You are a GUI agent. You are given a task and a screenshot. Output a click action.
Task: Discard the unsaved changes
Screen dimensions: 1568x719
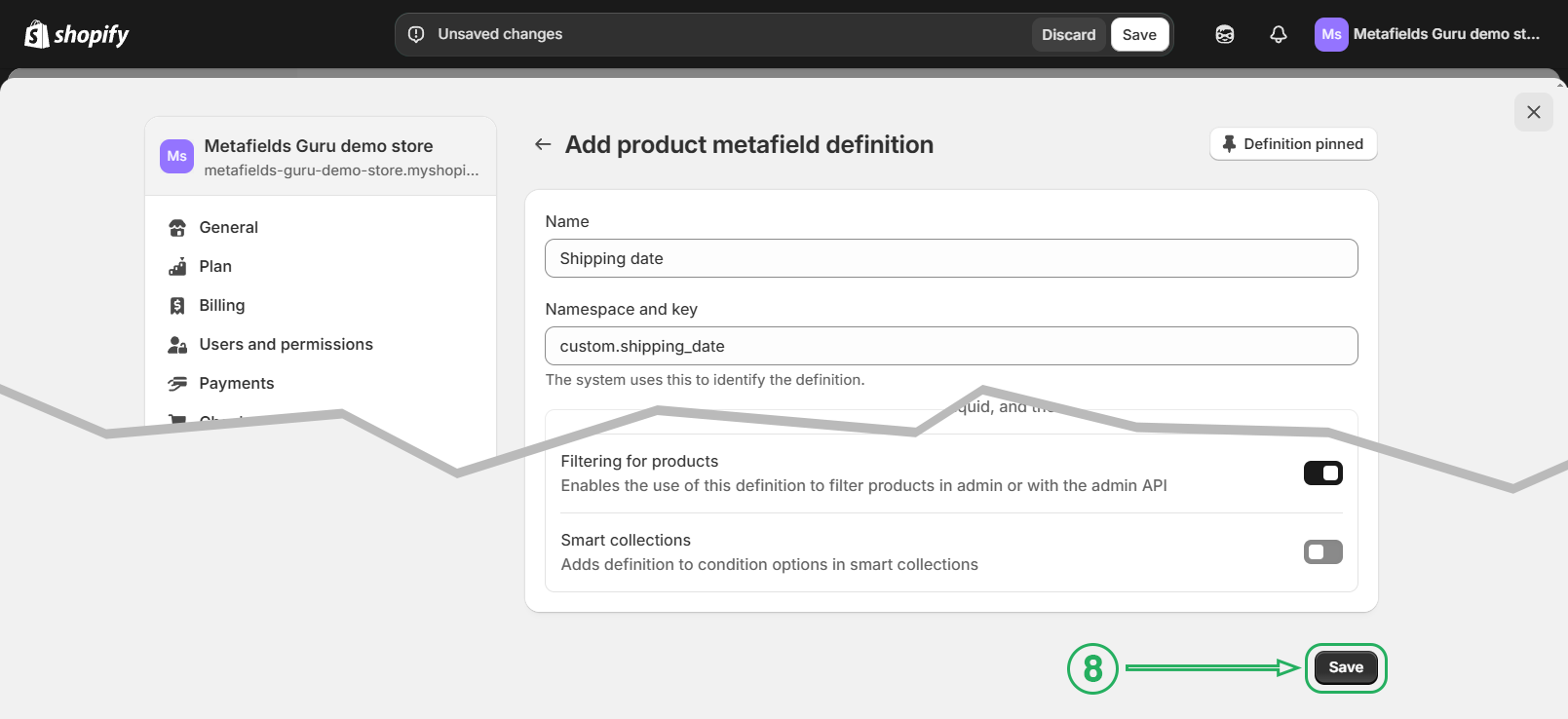point(1068,35)
